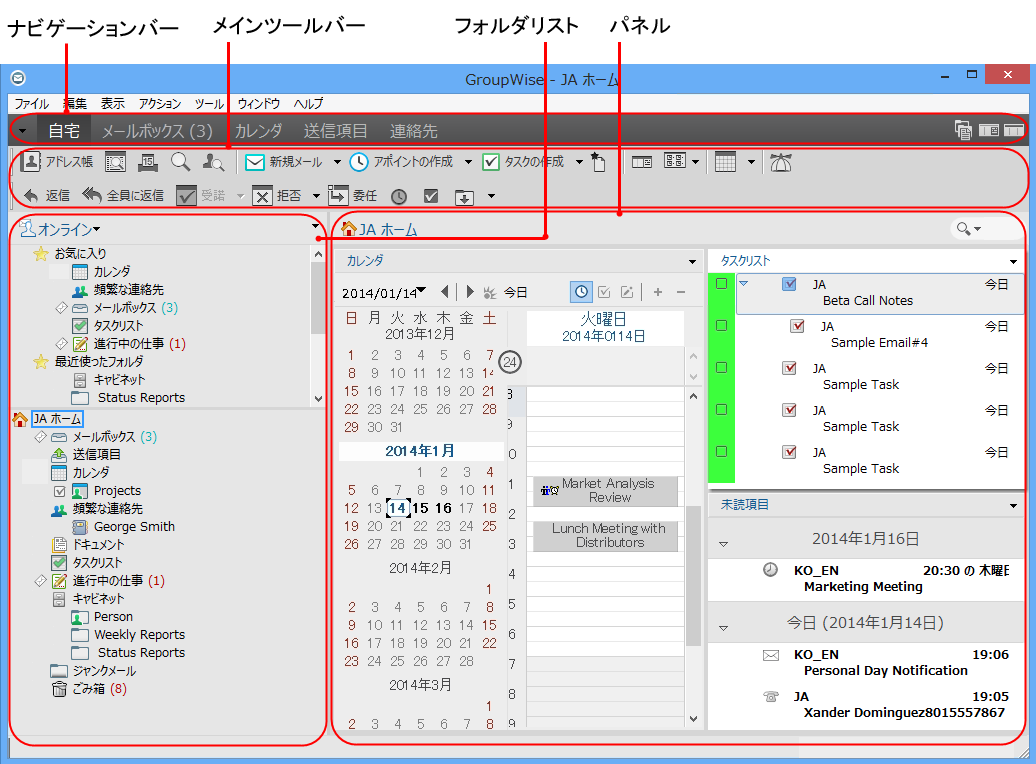Viewport: 1036px width, 764px height.
Task: Switch to メールボックス (3) tab
Action: tap(157, 131)
